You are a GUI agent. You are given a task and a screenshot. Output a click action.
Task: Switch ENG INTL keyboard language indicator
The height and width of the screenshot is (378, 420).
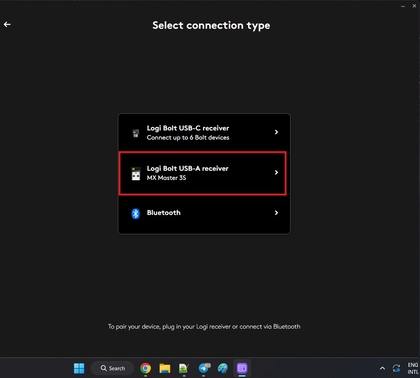pos(413,368)
